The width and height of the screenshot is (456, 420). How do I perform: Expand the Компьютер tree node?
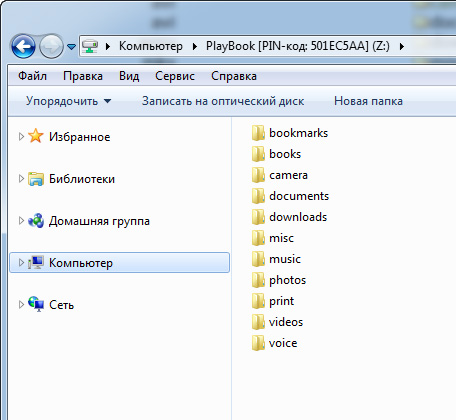[x=21, y=263]
